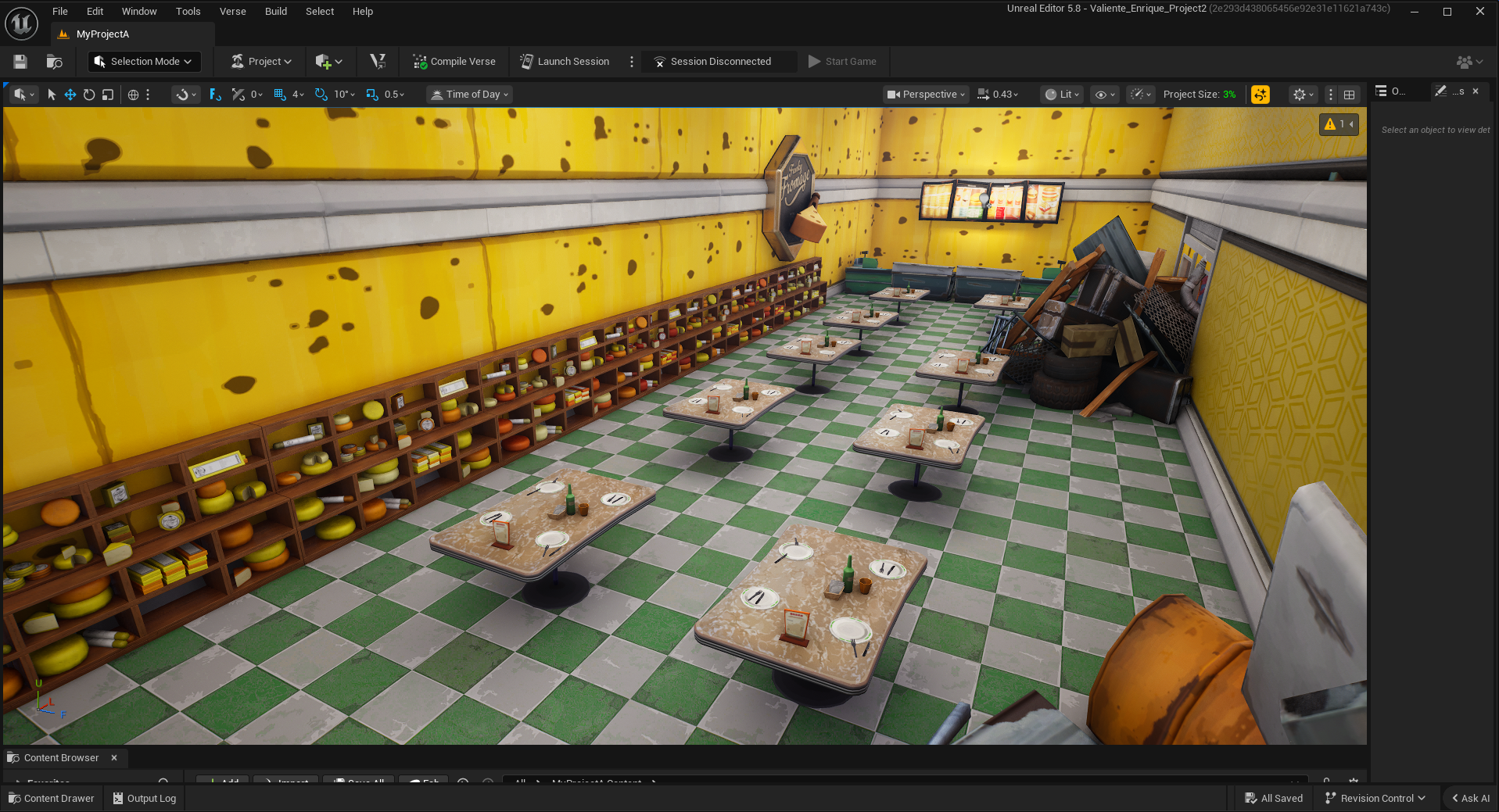This screenshot has height=812, width=1499.
Task: Toggle rotation angle snapping
Action: point(321,95)
